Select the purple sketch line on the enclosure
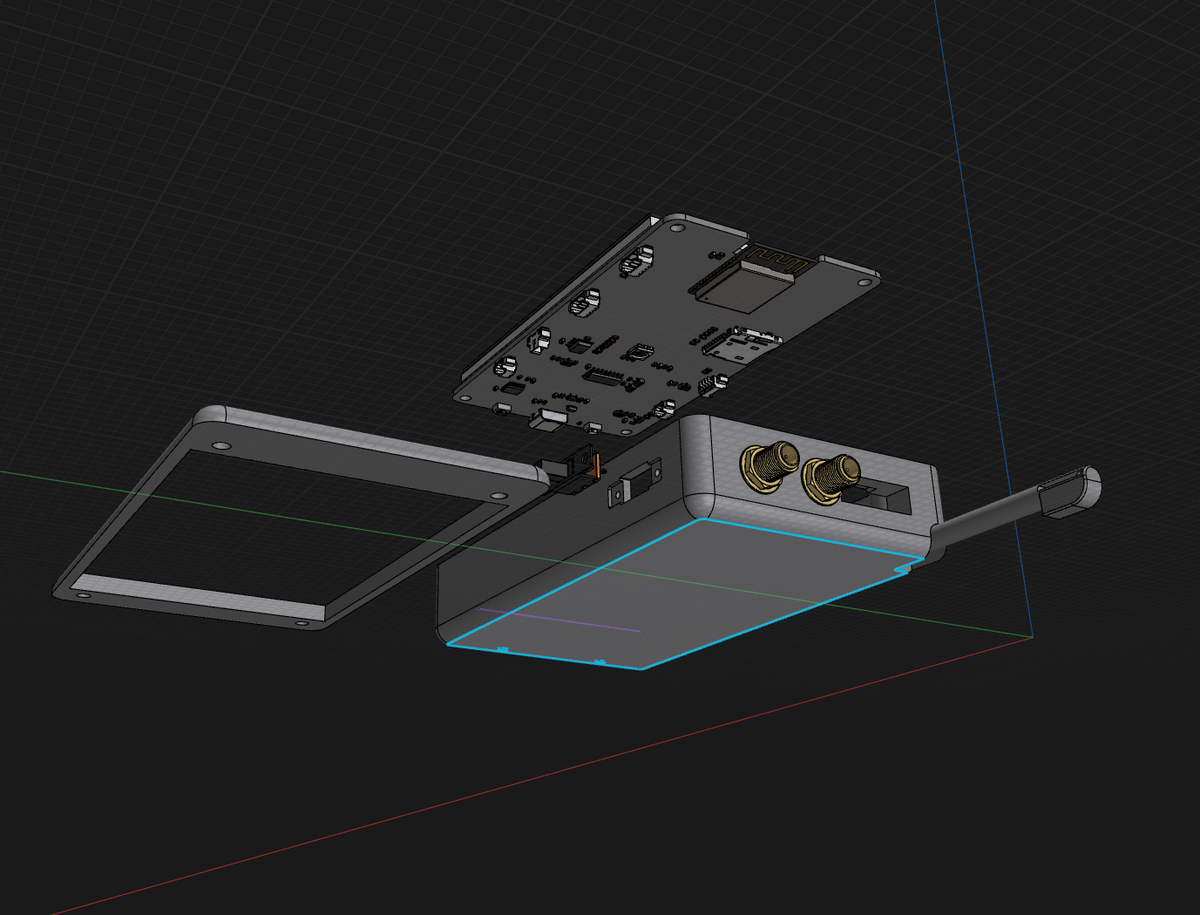 click(560, 620)
